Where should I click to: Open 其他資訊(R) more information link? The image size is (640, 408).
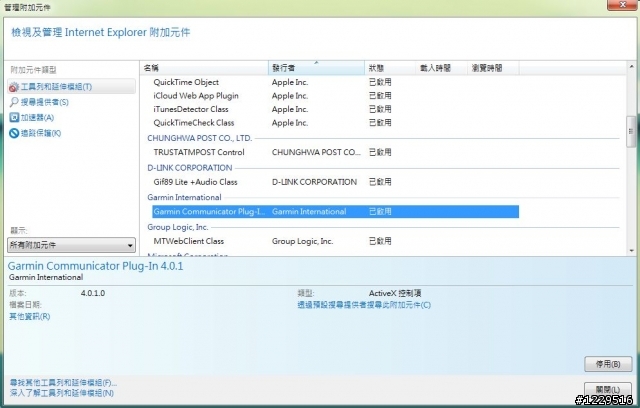pos(30,317)
